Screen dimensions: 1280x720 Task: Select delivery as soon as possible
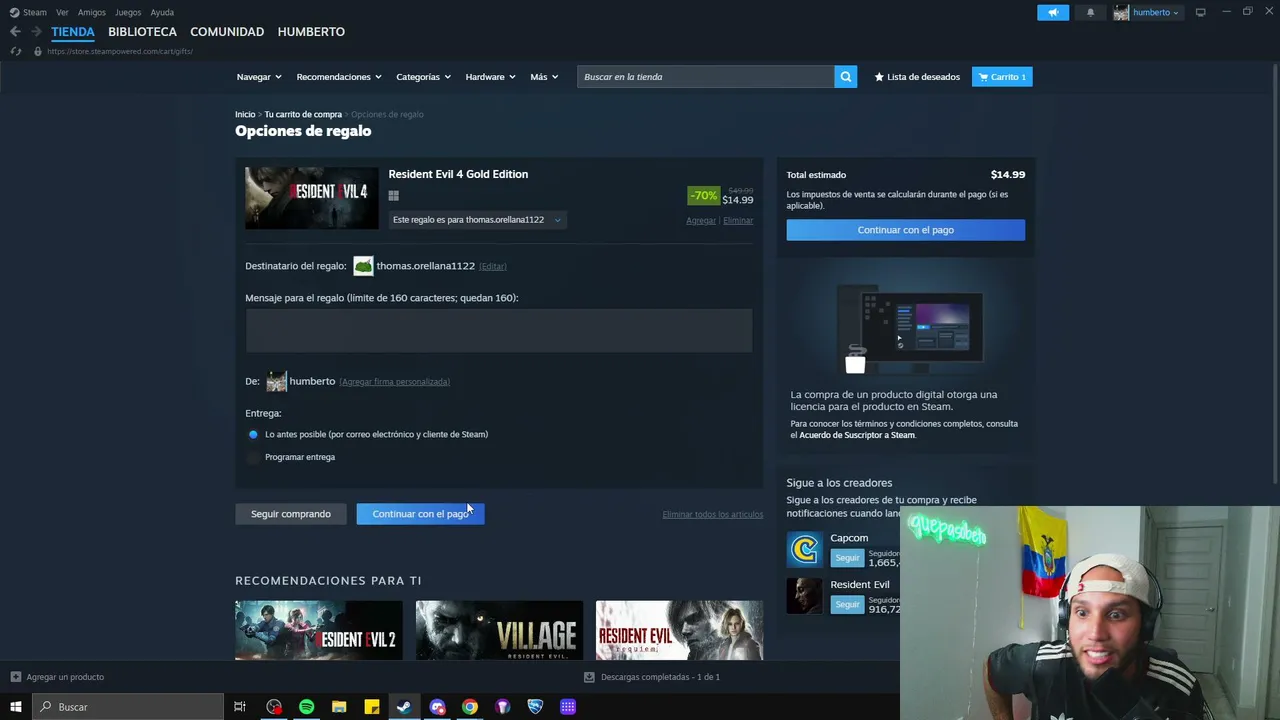[x=253, y=434]
